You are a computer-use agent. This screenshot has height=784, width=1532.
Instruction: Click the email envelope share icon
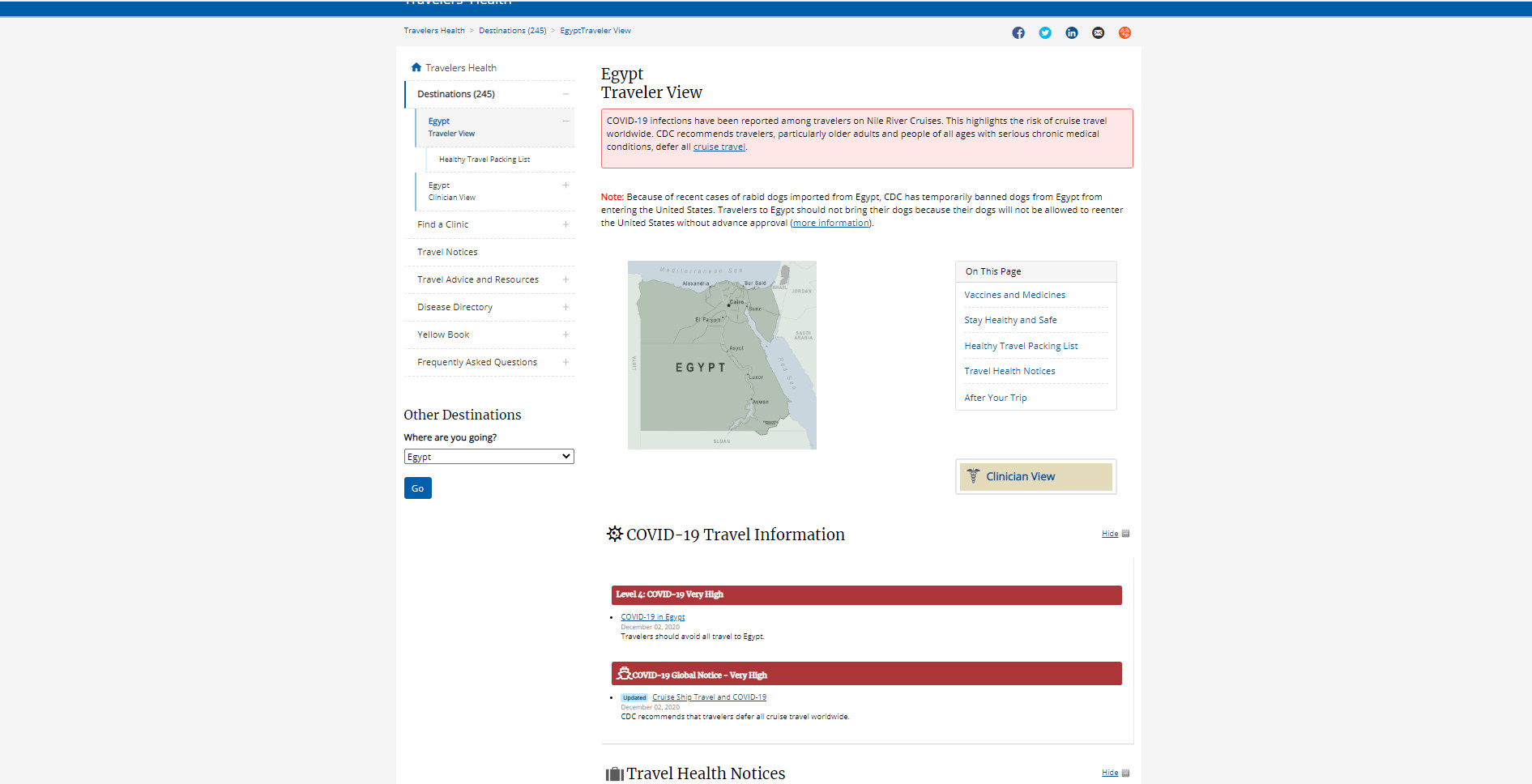(1098, 33)
